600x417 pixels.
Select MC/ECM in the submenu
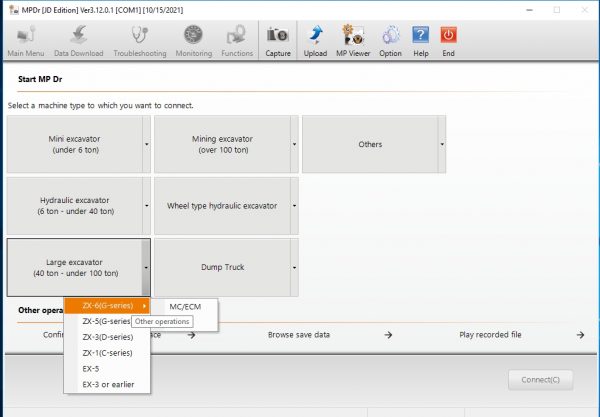(185, 306)
